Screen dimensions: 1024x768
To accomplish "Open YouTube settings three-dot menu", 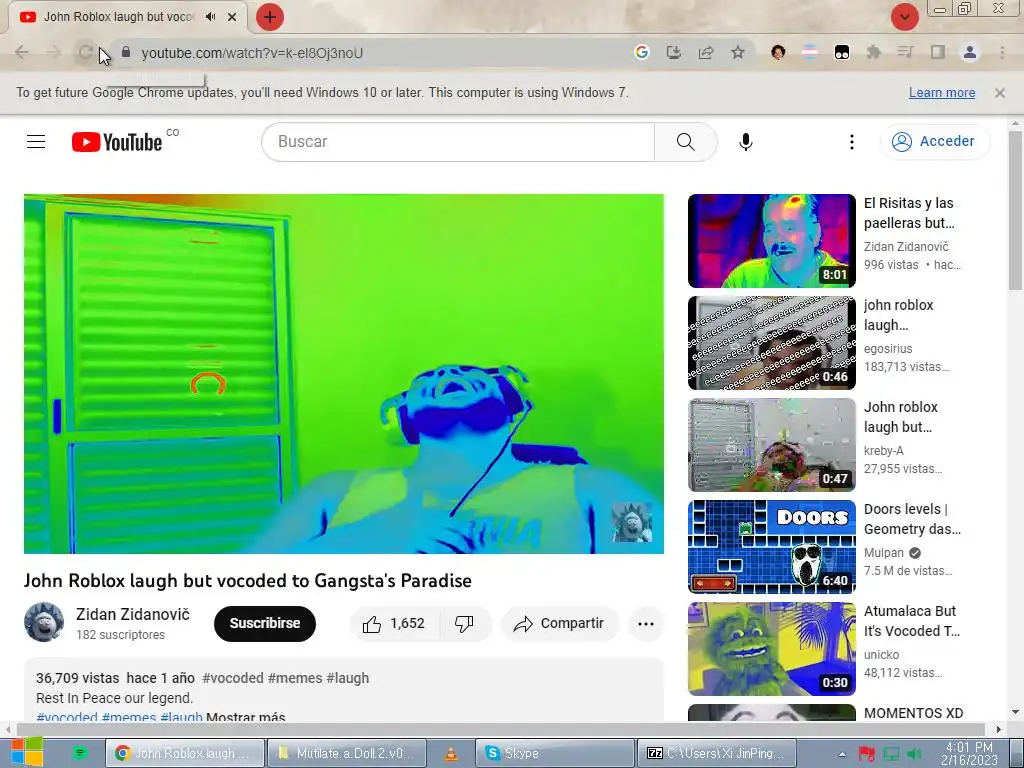I will (x=852, y=142).
